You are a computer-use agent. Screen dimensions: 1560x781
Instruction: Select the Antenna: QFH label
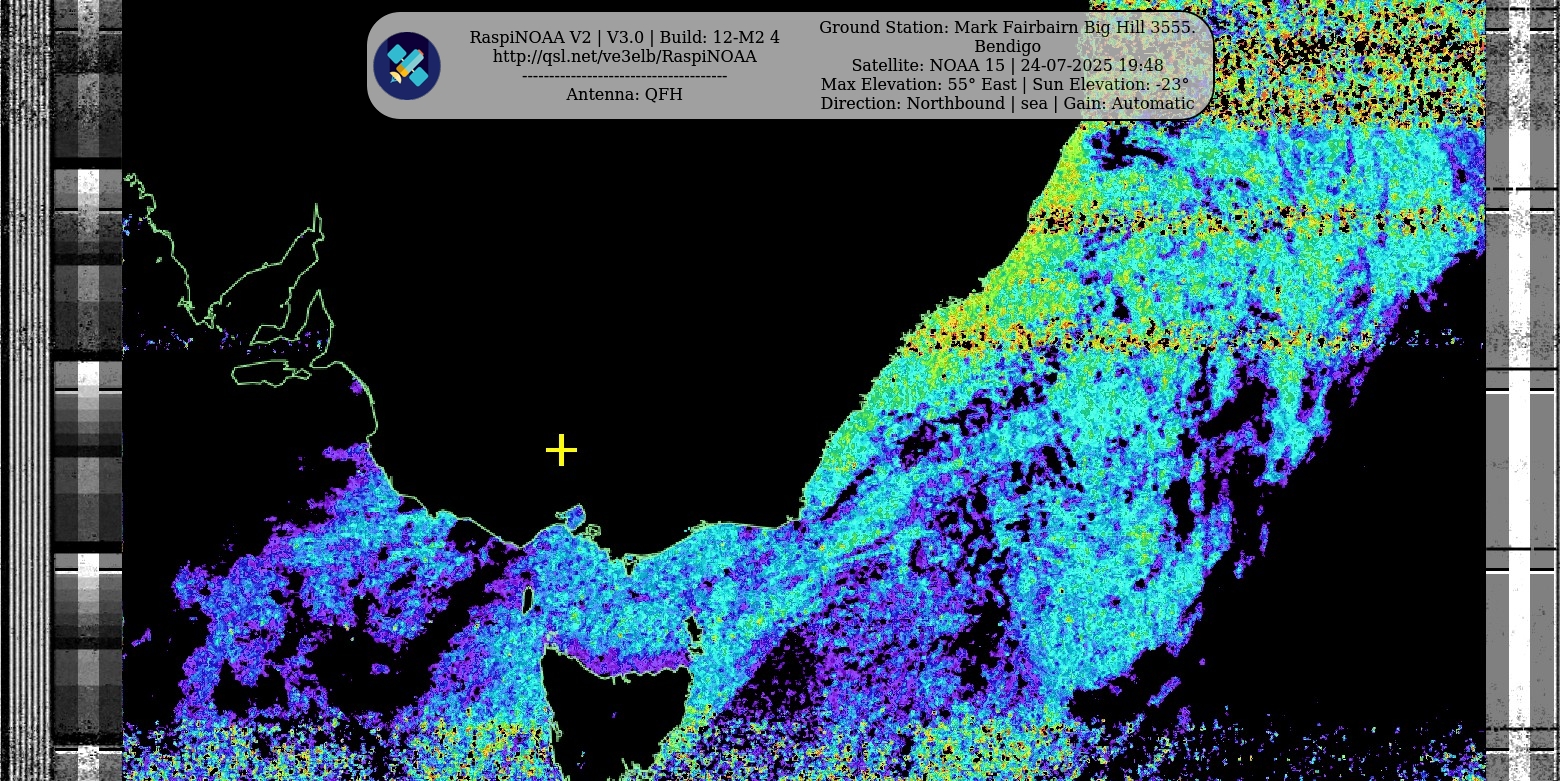pos(624,94)
